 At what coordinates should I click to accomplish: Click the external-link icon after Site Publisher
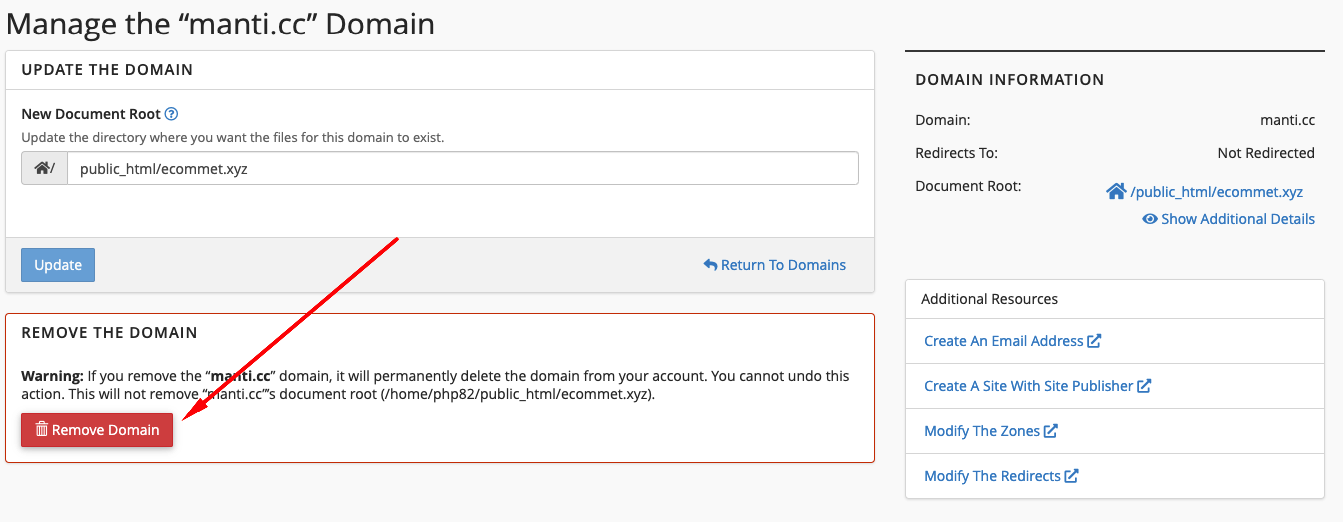click(1144, 386)
